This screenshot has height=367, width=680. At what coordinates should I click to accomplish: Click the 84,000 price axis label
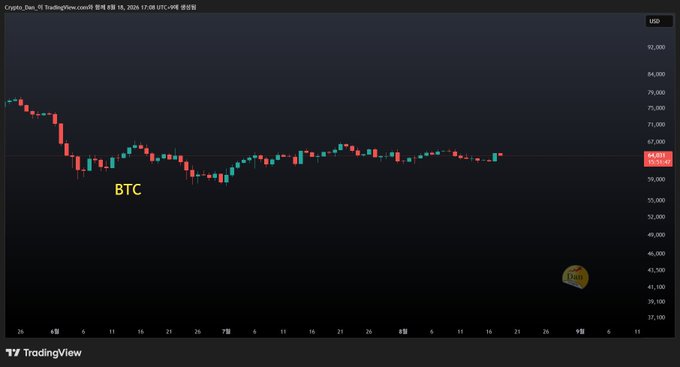pyautogui.click(x=656, y=74)
